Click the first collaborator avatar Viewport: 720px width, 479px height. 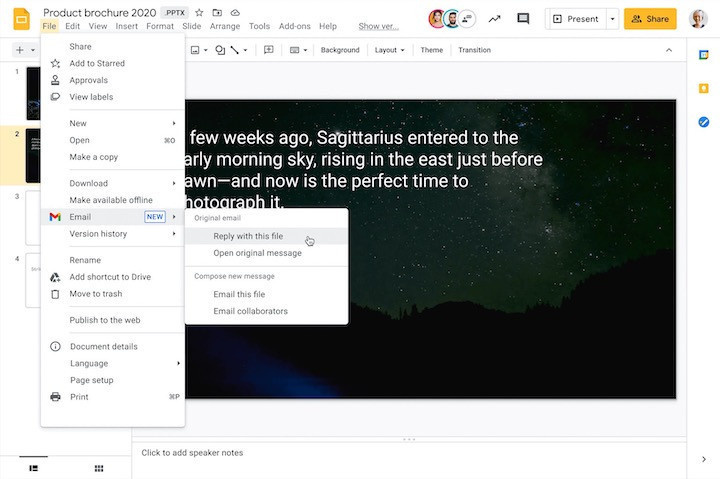437,19
